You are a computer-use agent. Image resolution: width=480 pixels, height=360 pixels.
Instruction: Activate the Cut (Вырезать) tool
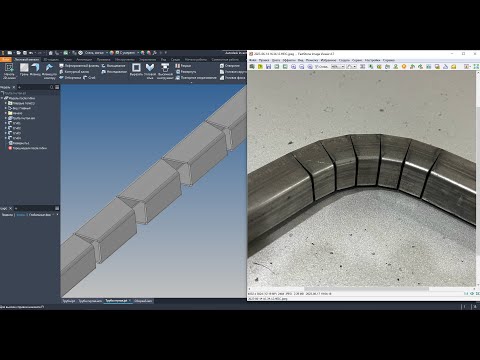click(x=136, y=70)
